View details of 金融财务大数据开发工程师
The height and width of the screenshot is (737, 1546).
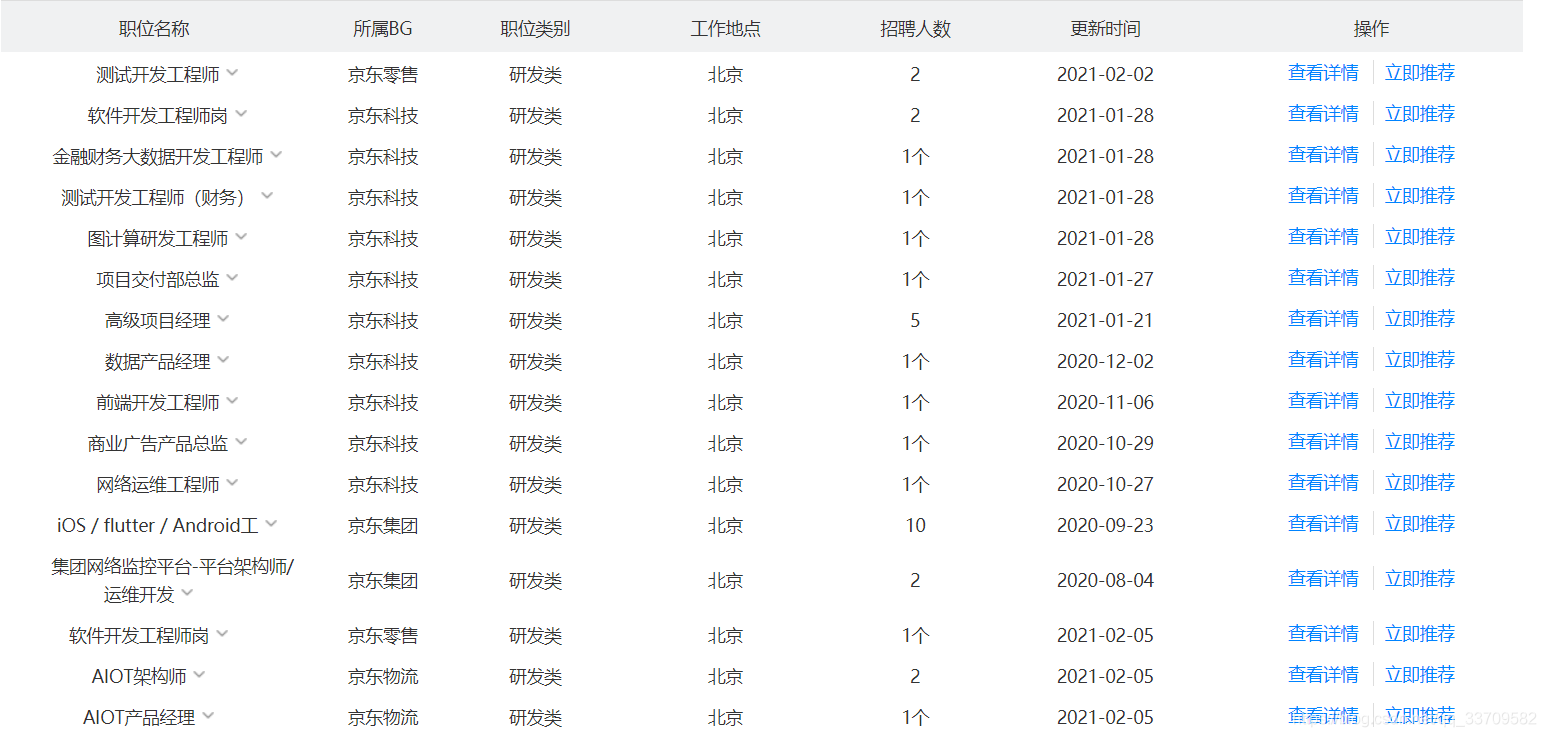(1323, 155)
